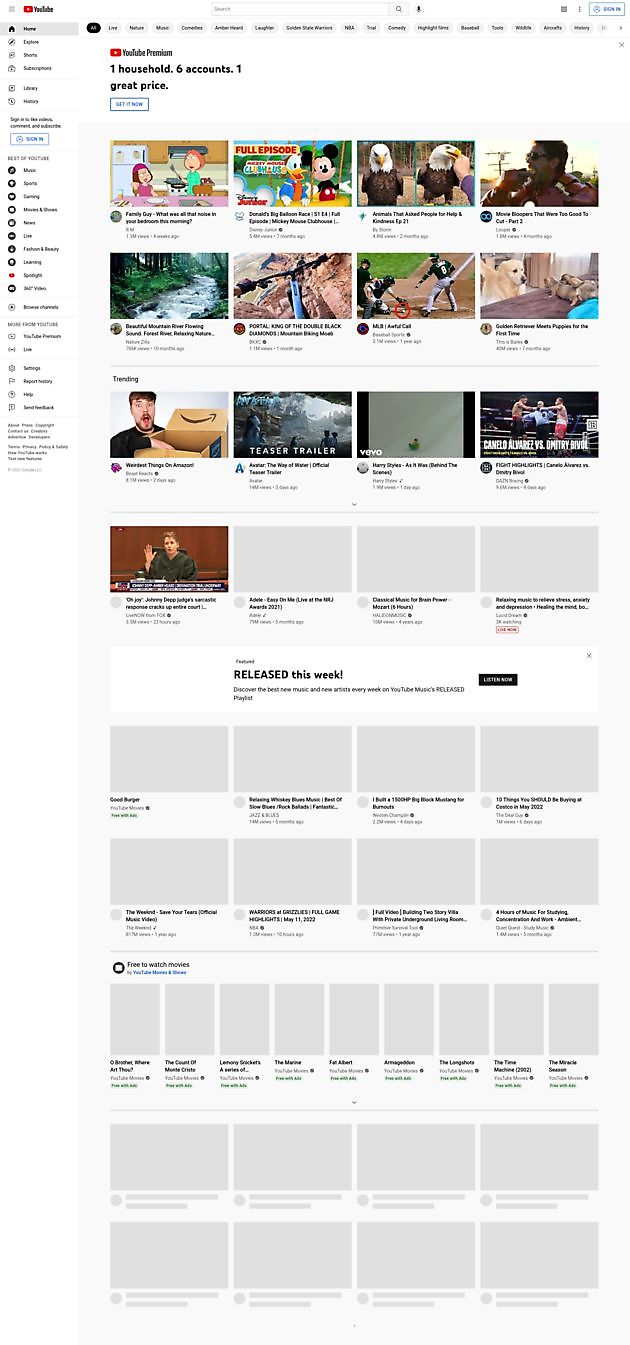Open Subscriptions in the sidebar

pos(39,68)
